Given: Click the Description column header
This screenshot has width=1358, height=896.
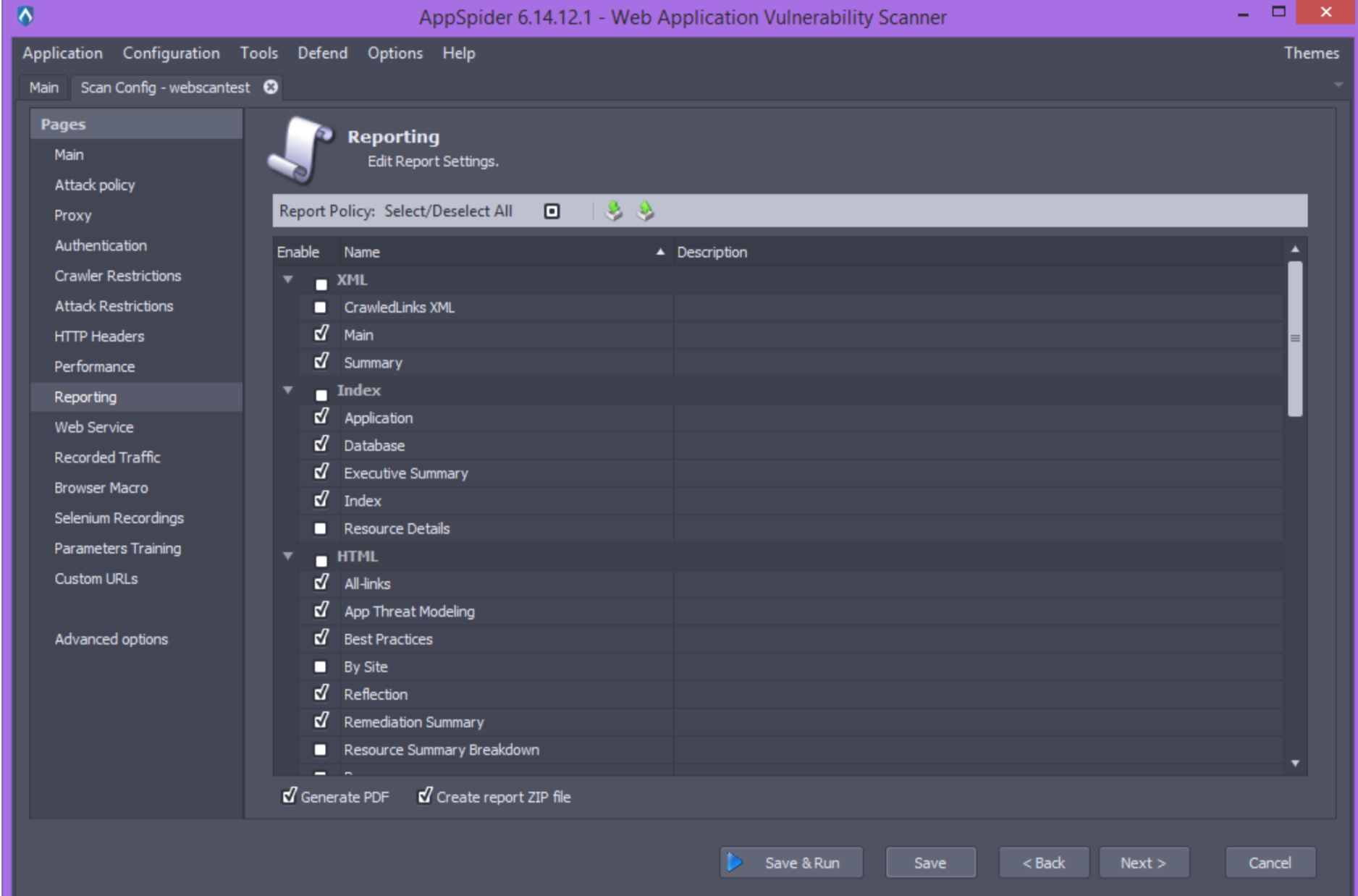Looking at the screenshot, I should (977, 252).
